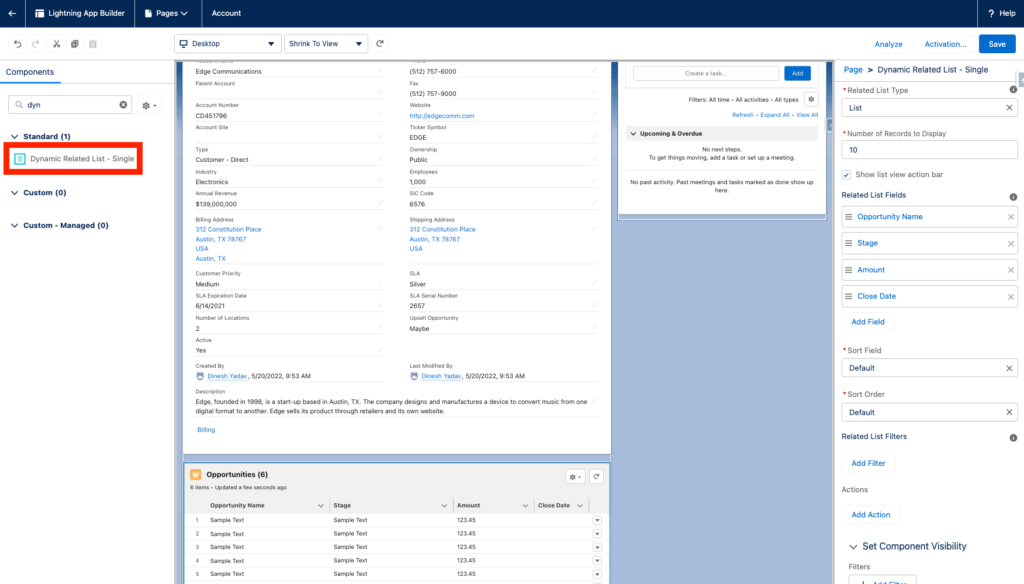Open info tooltip for Related List Fields
1024x584 pixels.
tap(1013, 197)
